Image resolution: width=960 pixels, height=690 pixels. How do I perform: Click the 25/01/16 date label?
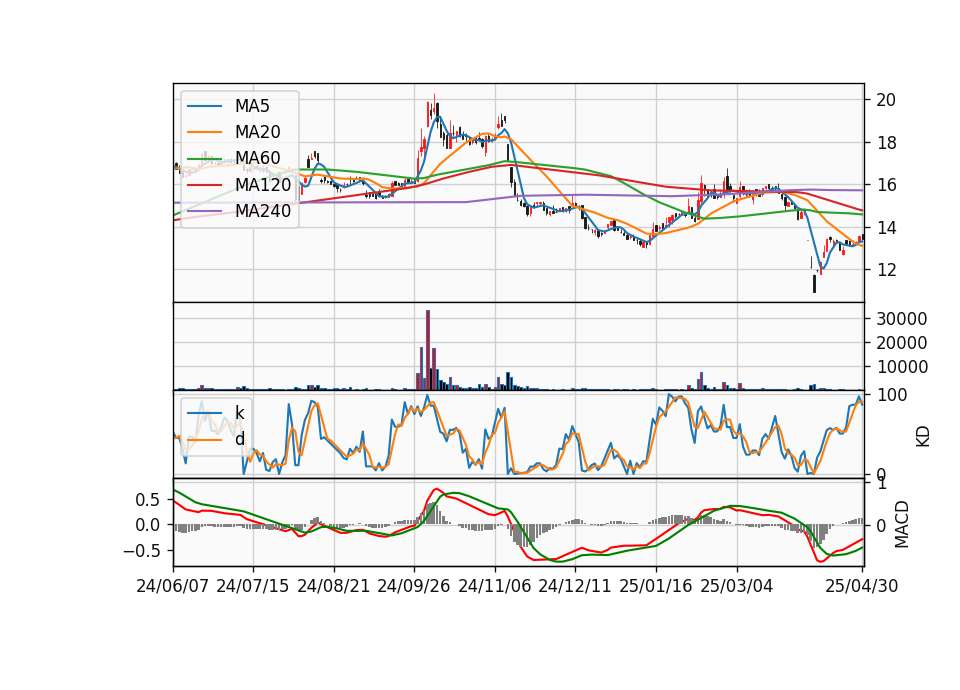[x=656, y=586]
